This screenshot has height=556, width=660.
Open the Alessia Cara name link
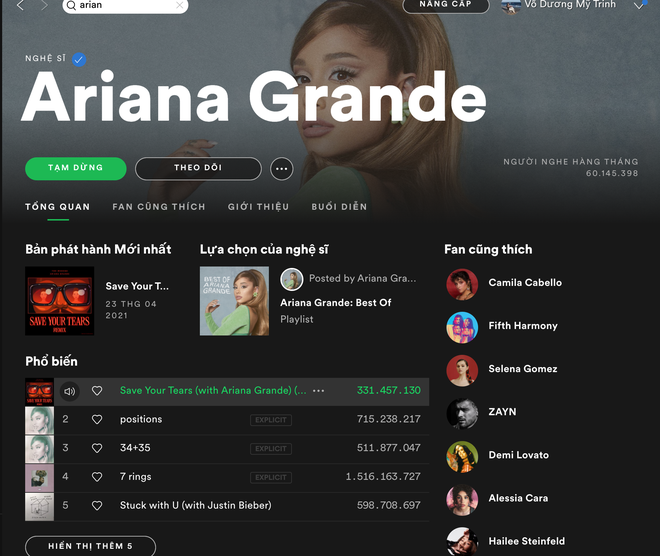(x=518, y=498)
